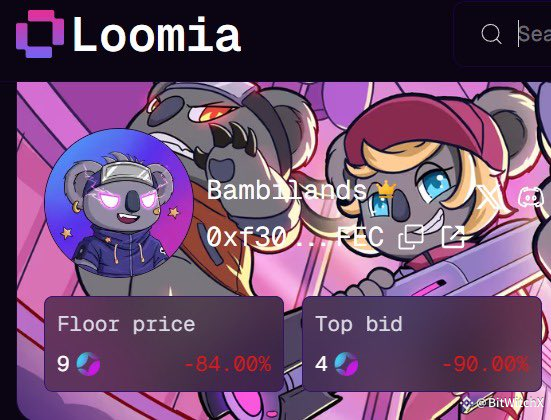
Task: Copy the 0xf30...FEC contract address
Action: pos(411,237)
